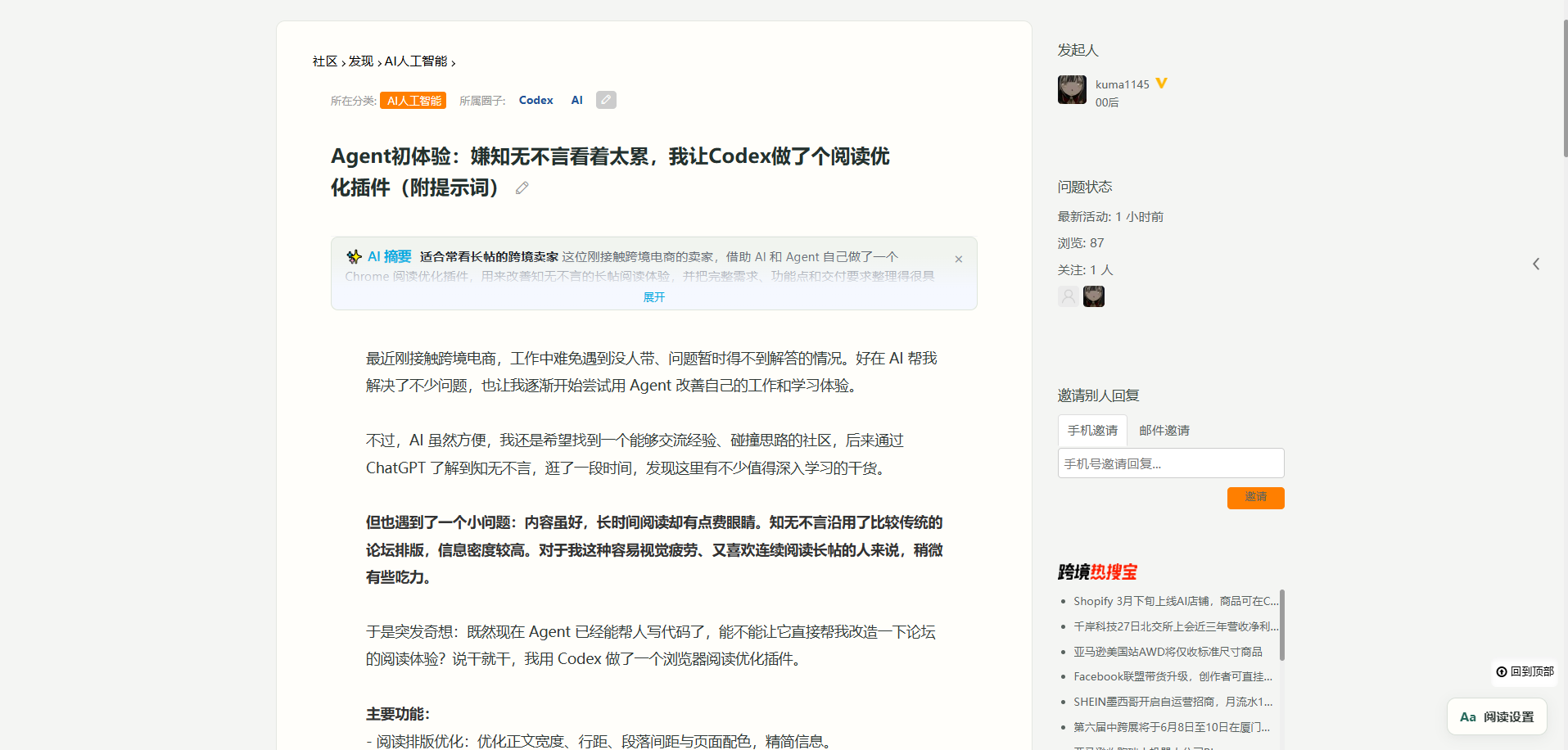Click the hot search list scrollbar
1568x750 pixels.
click(x=1281, y=625)
